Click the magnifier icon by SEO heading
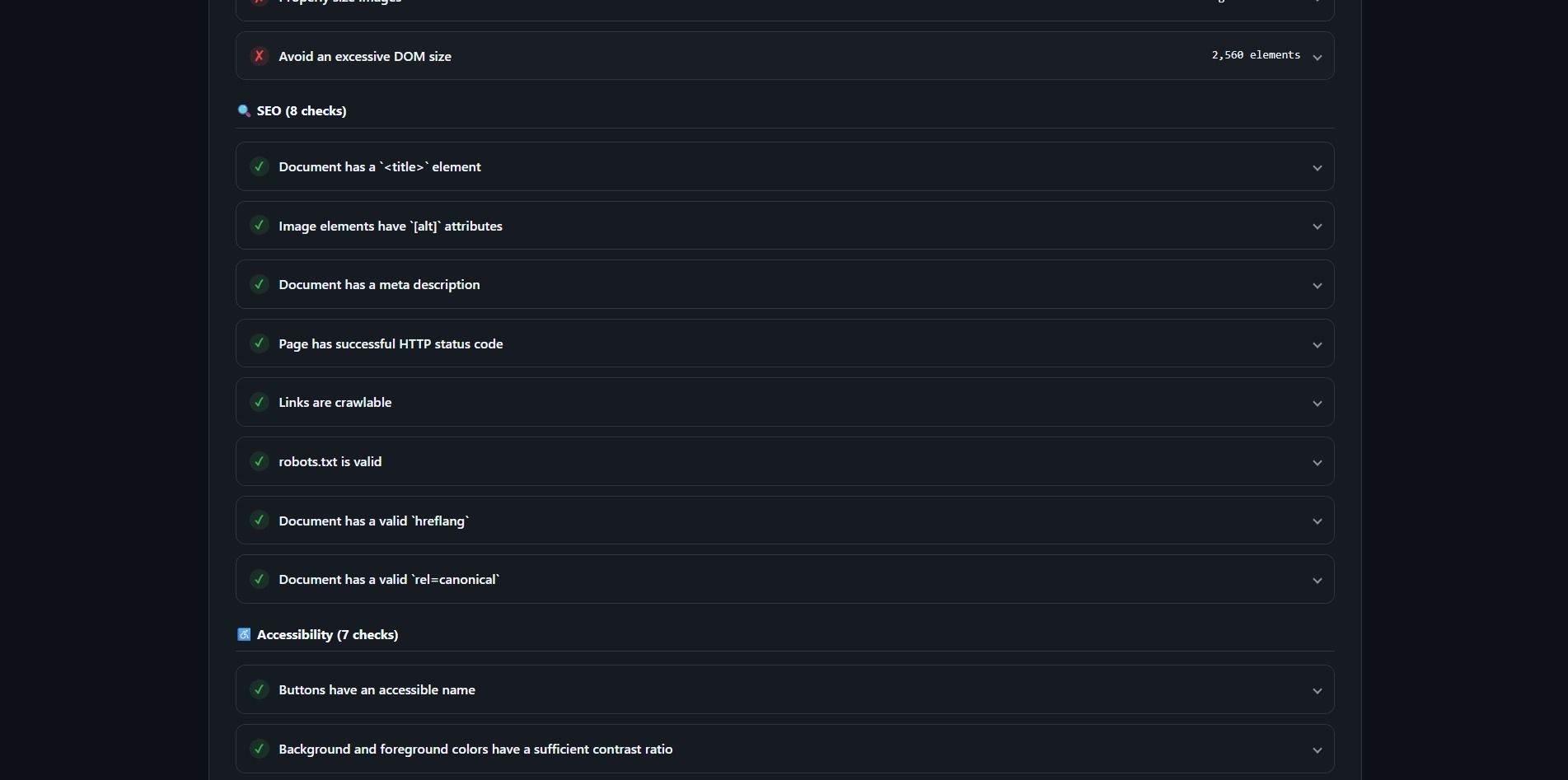Image resolution: width=1568 pixels, height=780 pixels. pyautogui.click(x=244, y=110)
